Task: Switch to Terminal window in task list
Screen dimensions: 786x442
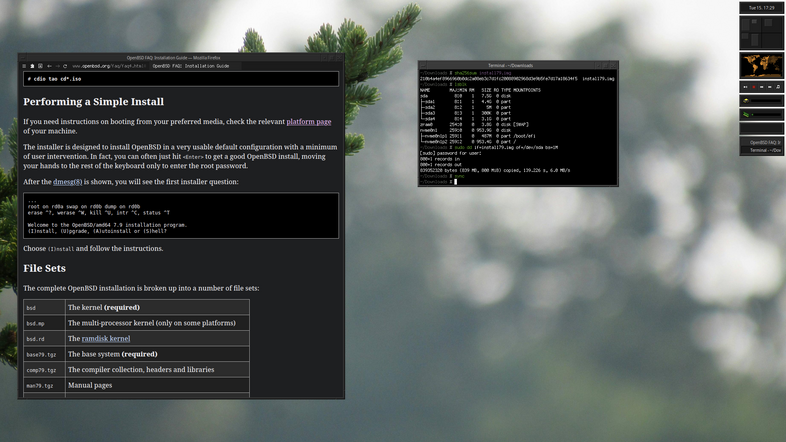Action: [761, 150]
